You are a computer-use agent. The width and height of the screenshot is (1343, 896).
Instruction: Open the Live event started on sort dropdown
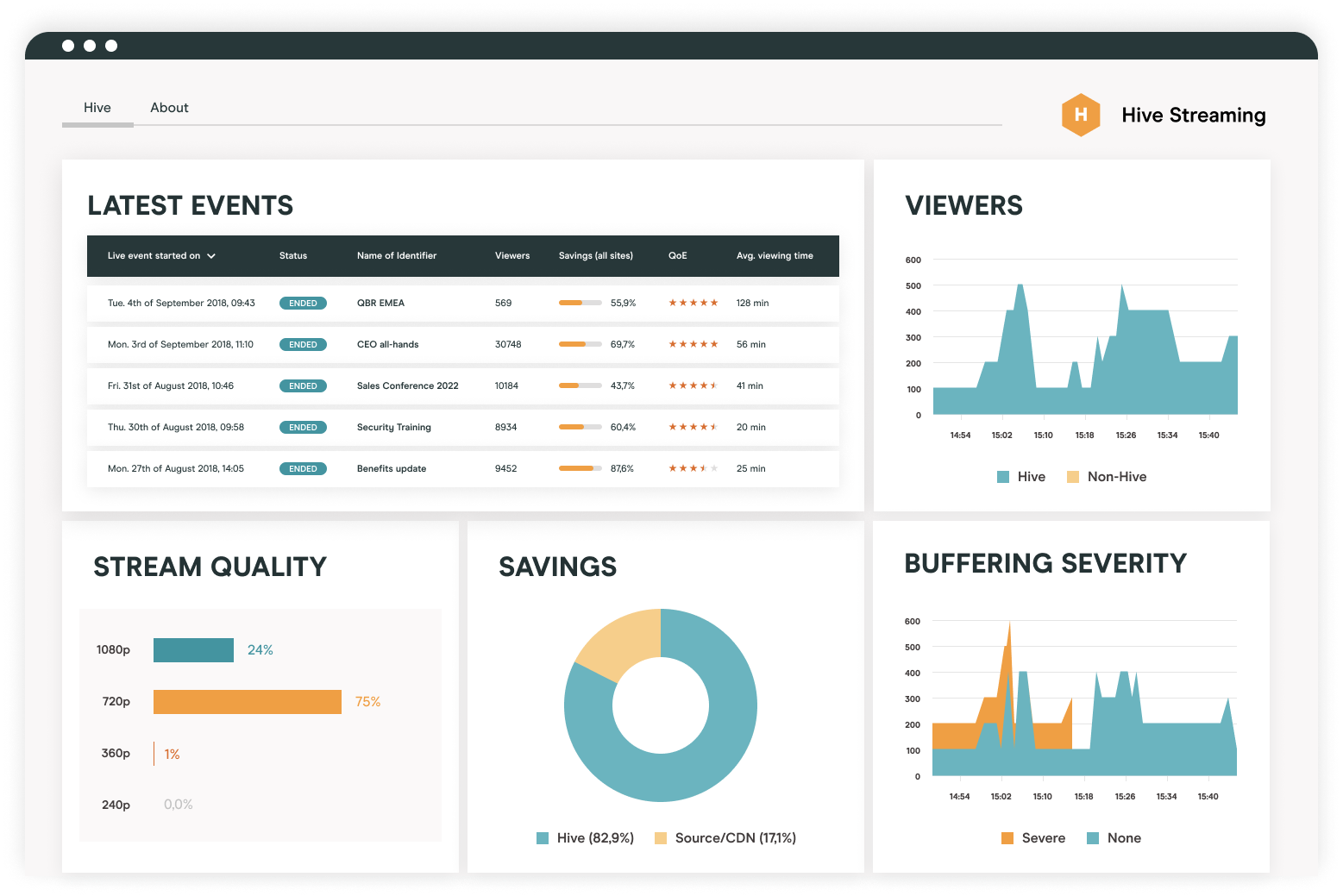click(213, 256)
